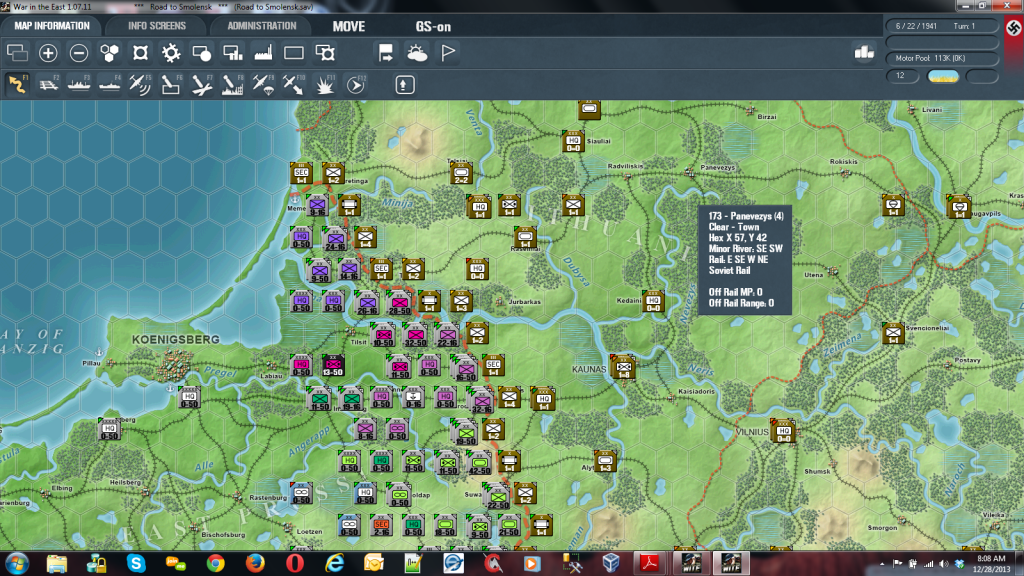Open Adobe Reader from the taskbar
Image resolution: width=1024 pixels, height=576 pixels.
tap(650, 563)
